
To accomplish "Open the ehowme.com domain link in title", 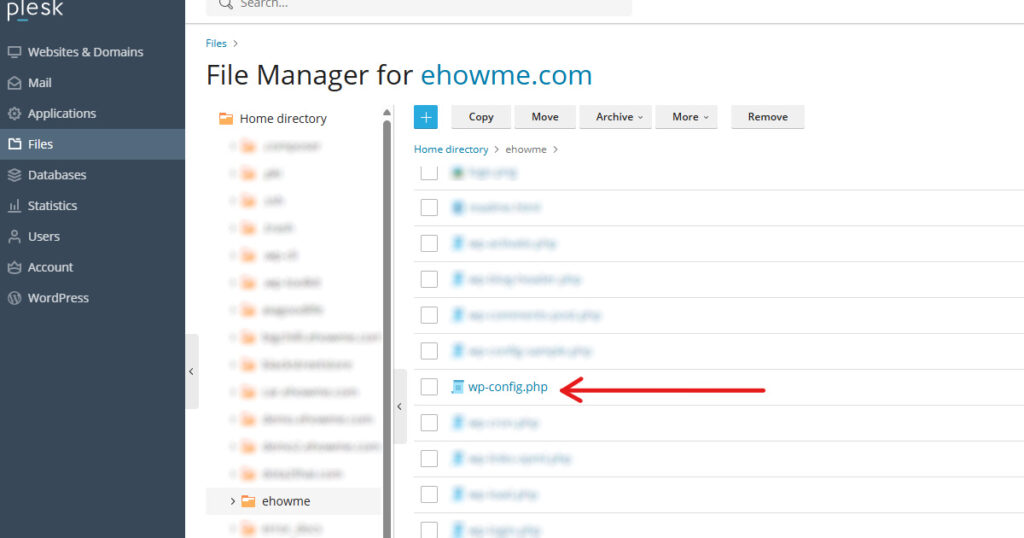I will [x=506, y=75].
